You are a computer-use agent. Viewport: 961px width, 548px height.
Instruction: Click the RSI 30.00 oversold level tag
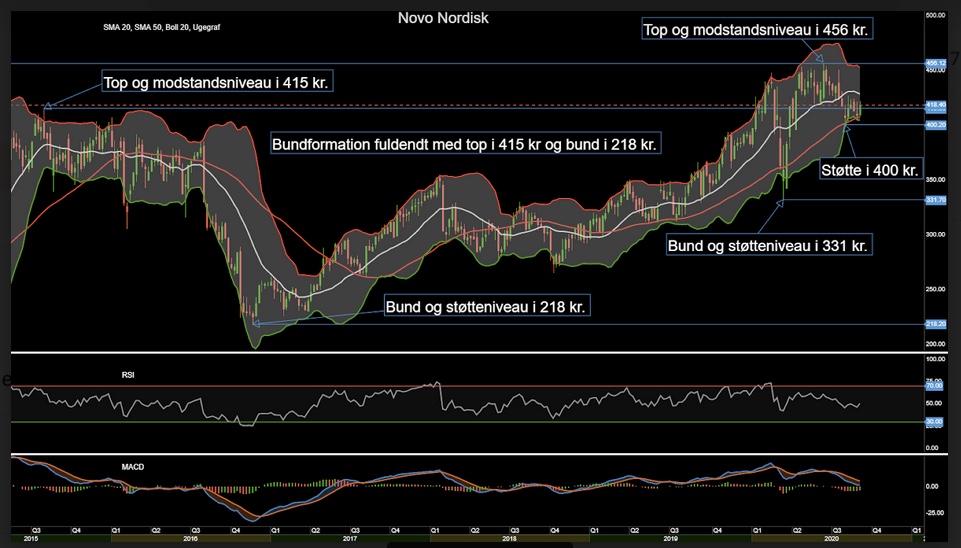935,422
